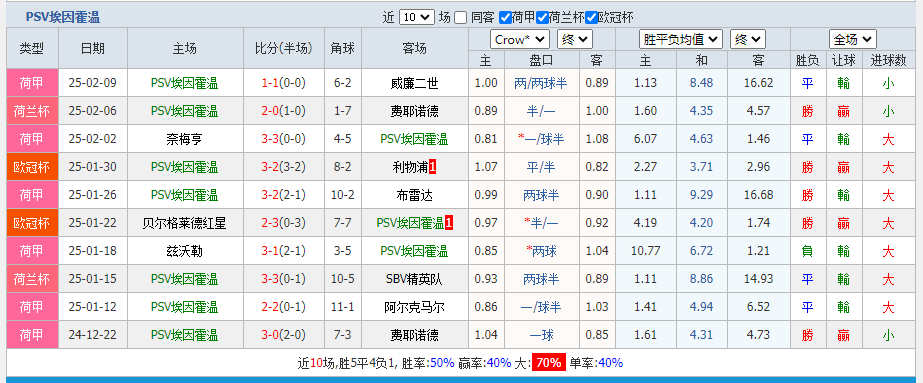Click the 赢率 40% summary value
This screenshot has width=923, height=383.
499,363
